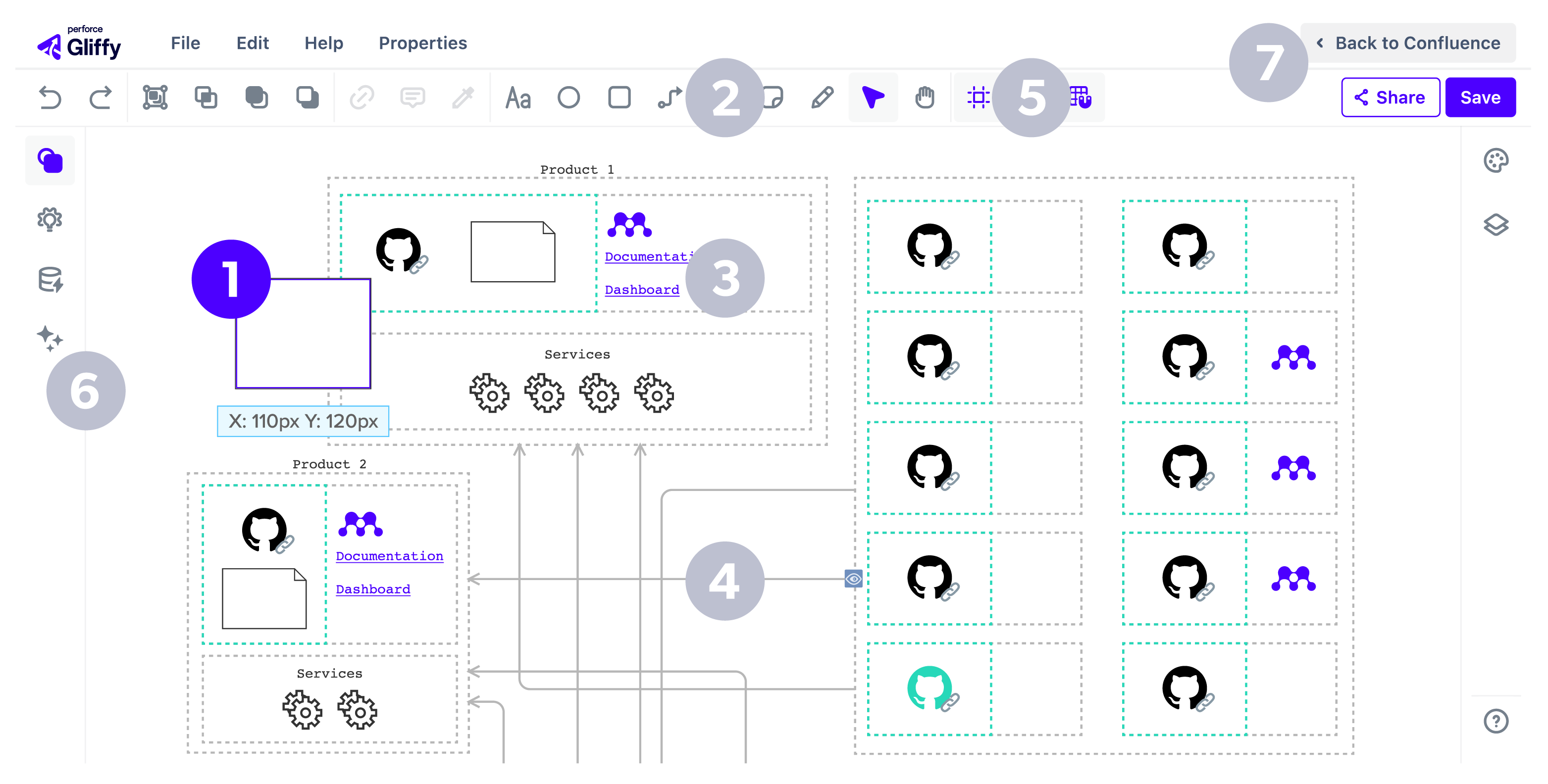The height and width of the screenshot is (784, 1548).
Task: Select the GitHub icon in Product 1
Action: [x=399, y=250]
